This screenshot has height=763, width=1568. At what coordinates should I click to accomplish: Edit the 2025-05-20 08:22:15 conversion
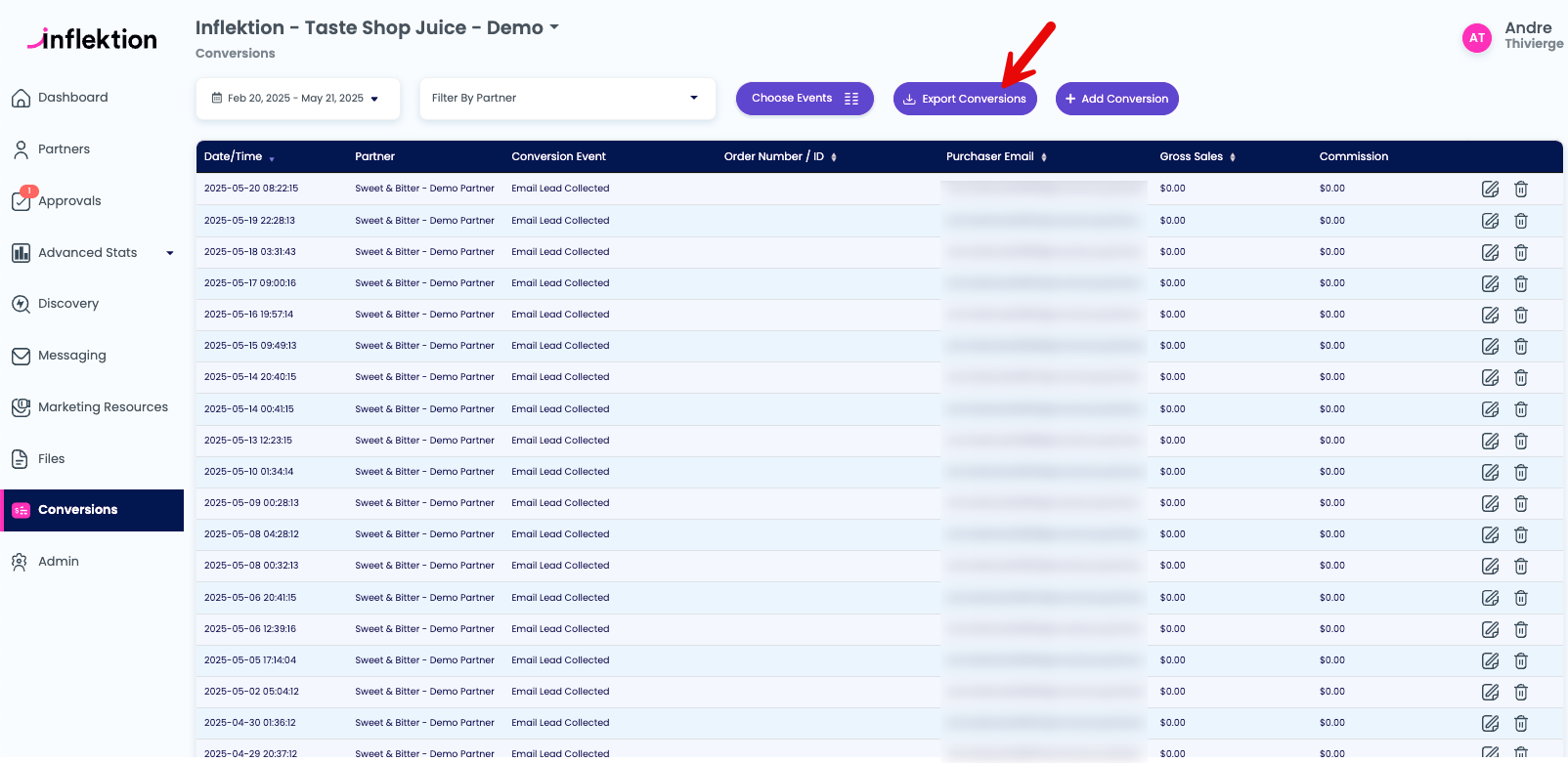pyautogui.click(x=1490, y=190)
